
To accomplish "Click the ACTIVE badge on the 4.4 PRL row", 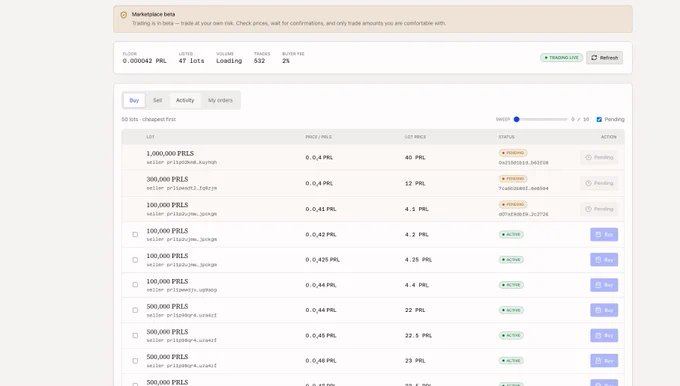I will [511, 285].
